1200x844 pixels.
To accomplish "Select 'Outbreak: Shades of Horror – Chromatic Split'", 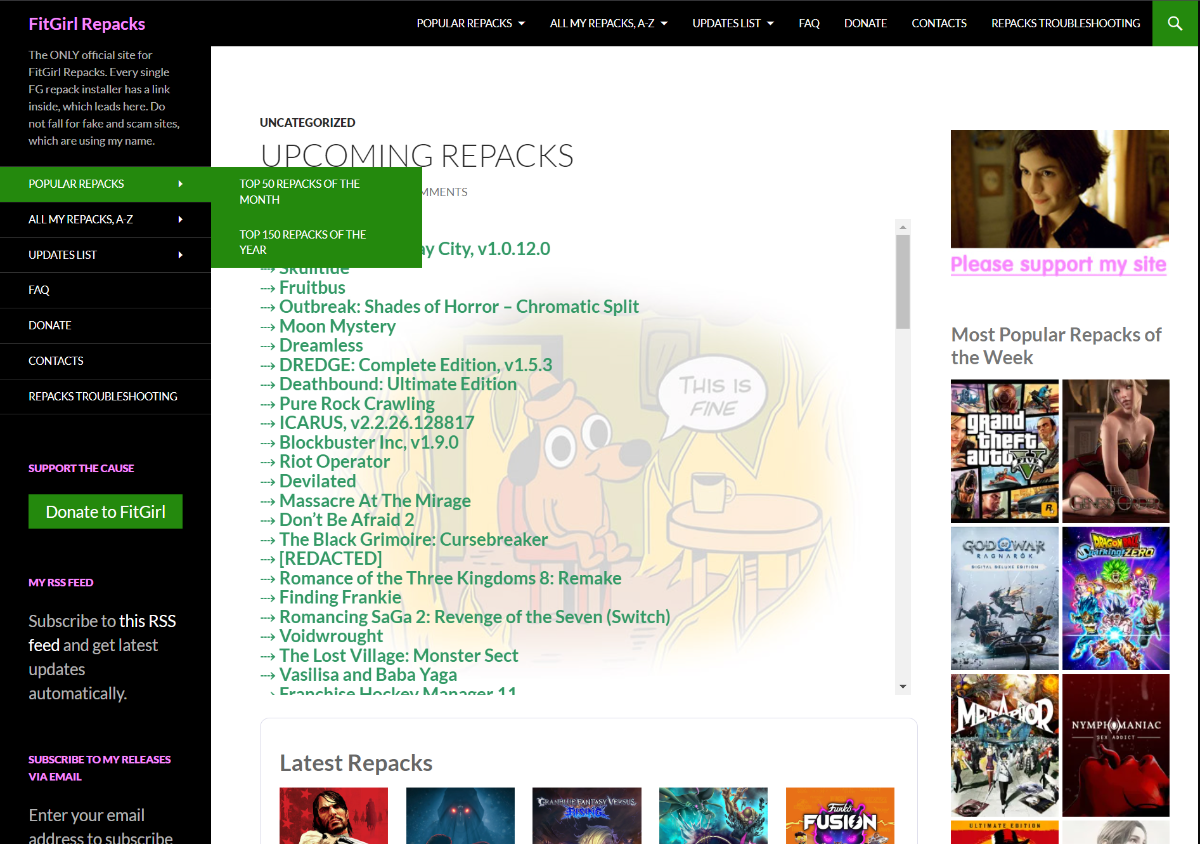I will (459, 307).
